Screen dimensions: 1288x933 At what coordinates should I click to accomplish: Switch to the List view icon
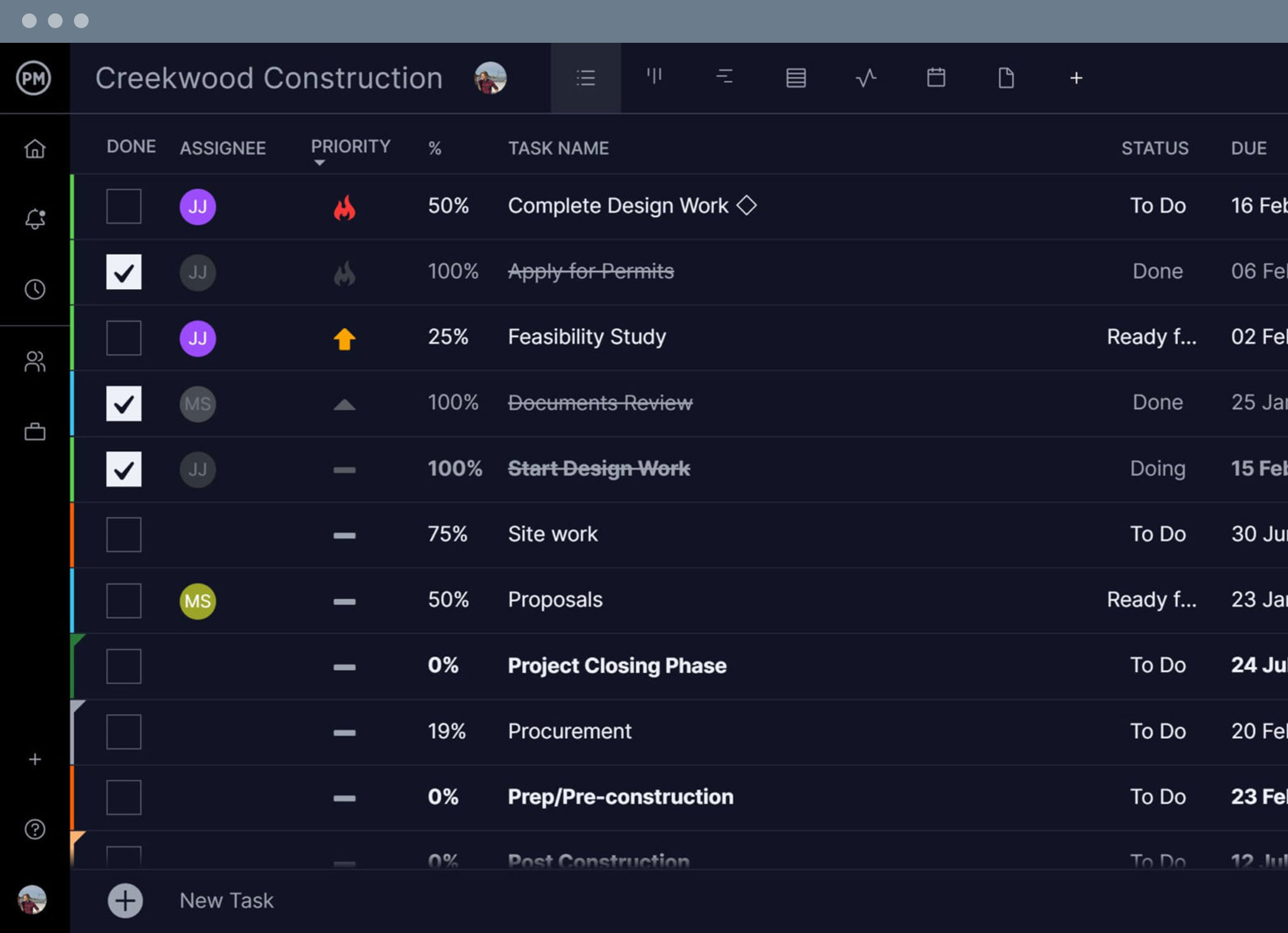[585, 77]
